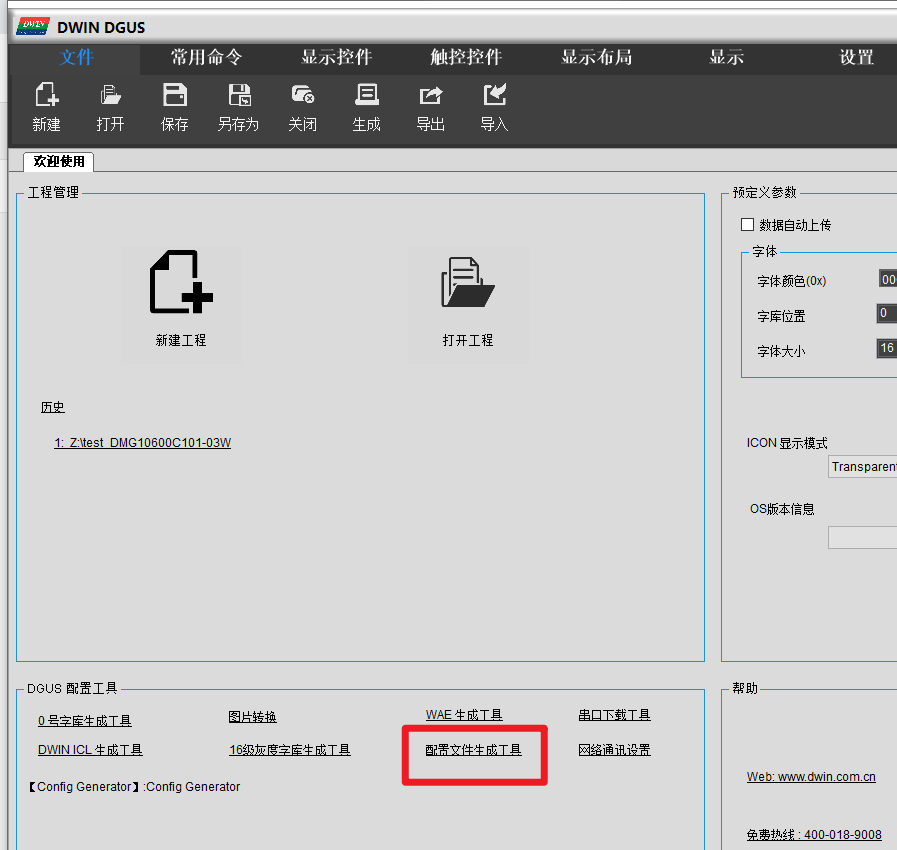The width and height of the screenshot is (897, 850).
Task: Enable the 数据自动上传 checkbox
Action: pyautogui.click(x=747, y=224)
